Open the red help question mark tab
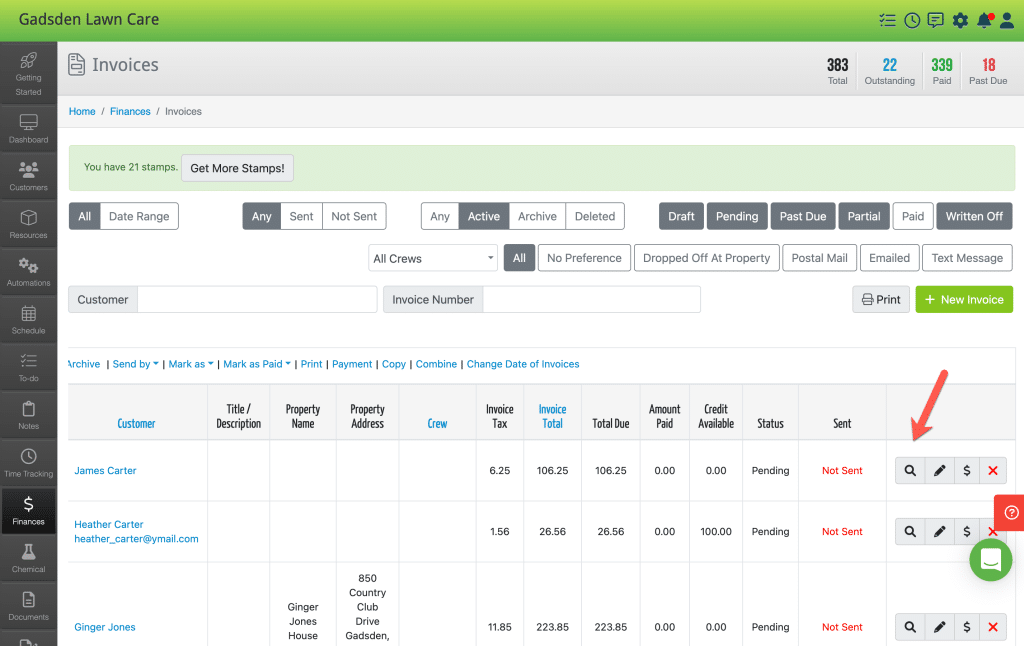The image size is (1024, 646). (x=1010, y=513)
